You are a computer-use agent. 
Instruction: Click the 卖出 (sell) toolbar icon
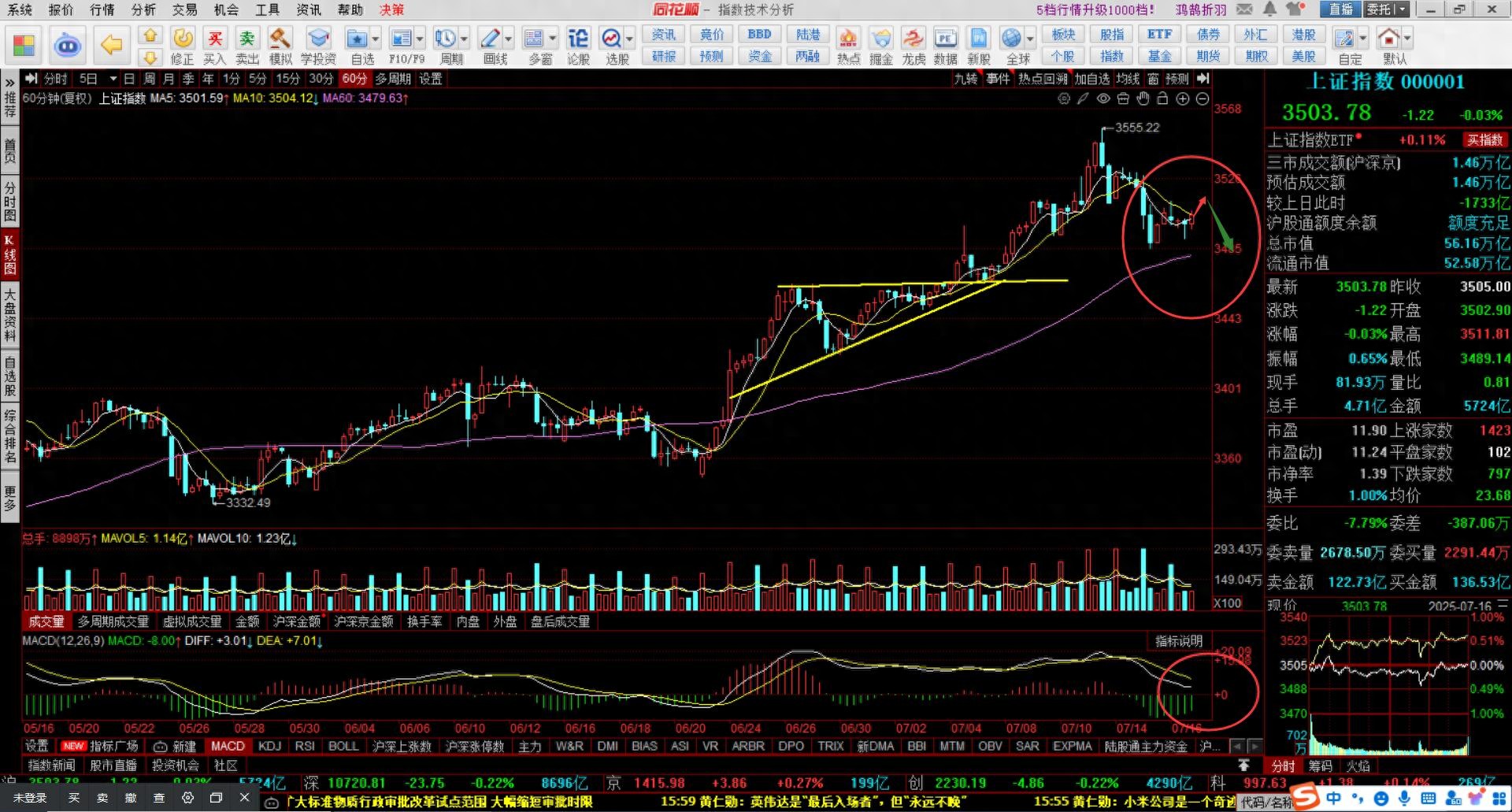point(247,46)
